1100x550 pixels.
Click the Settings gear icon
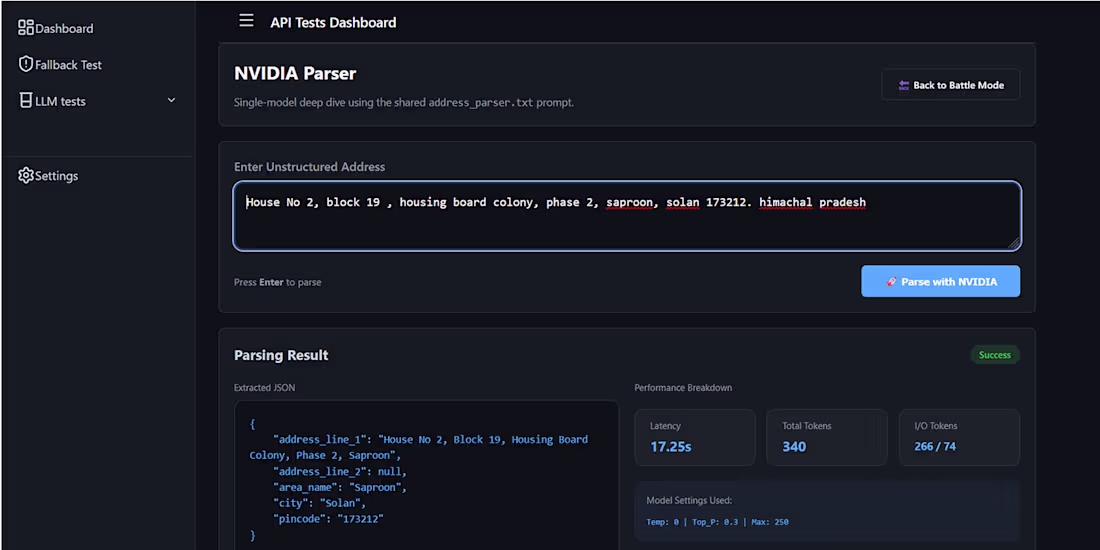point(26,175)
